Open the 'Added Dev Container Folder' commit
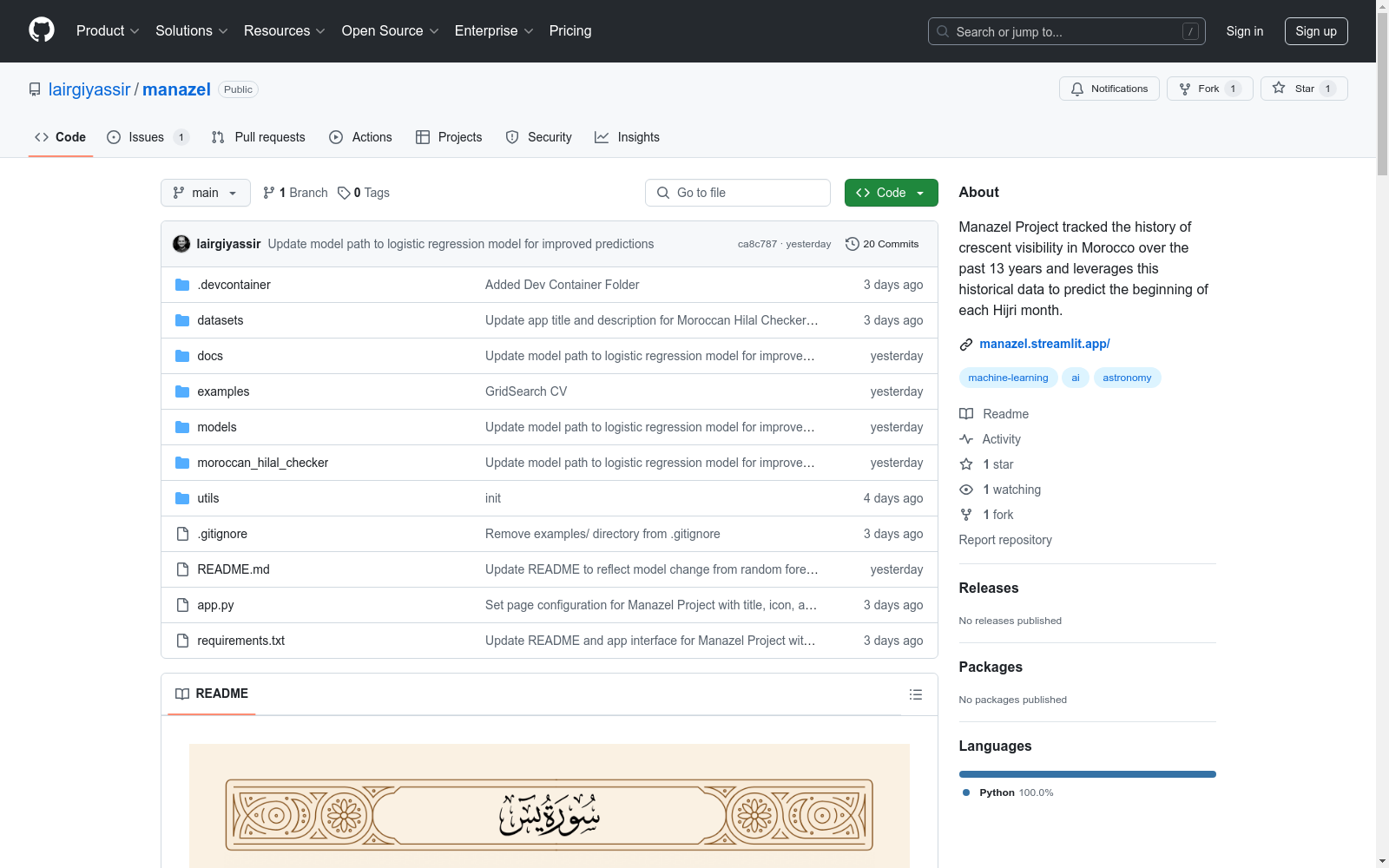Viewport: 1389px width, 868px height. (x=563, y=285)
